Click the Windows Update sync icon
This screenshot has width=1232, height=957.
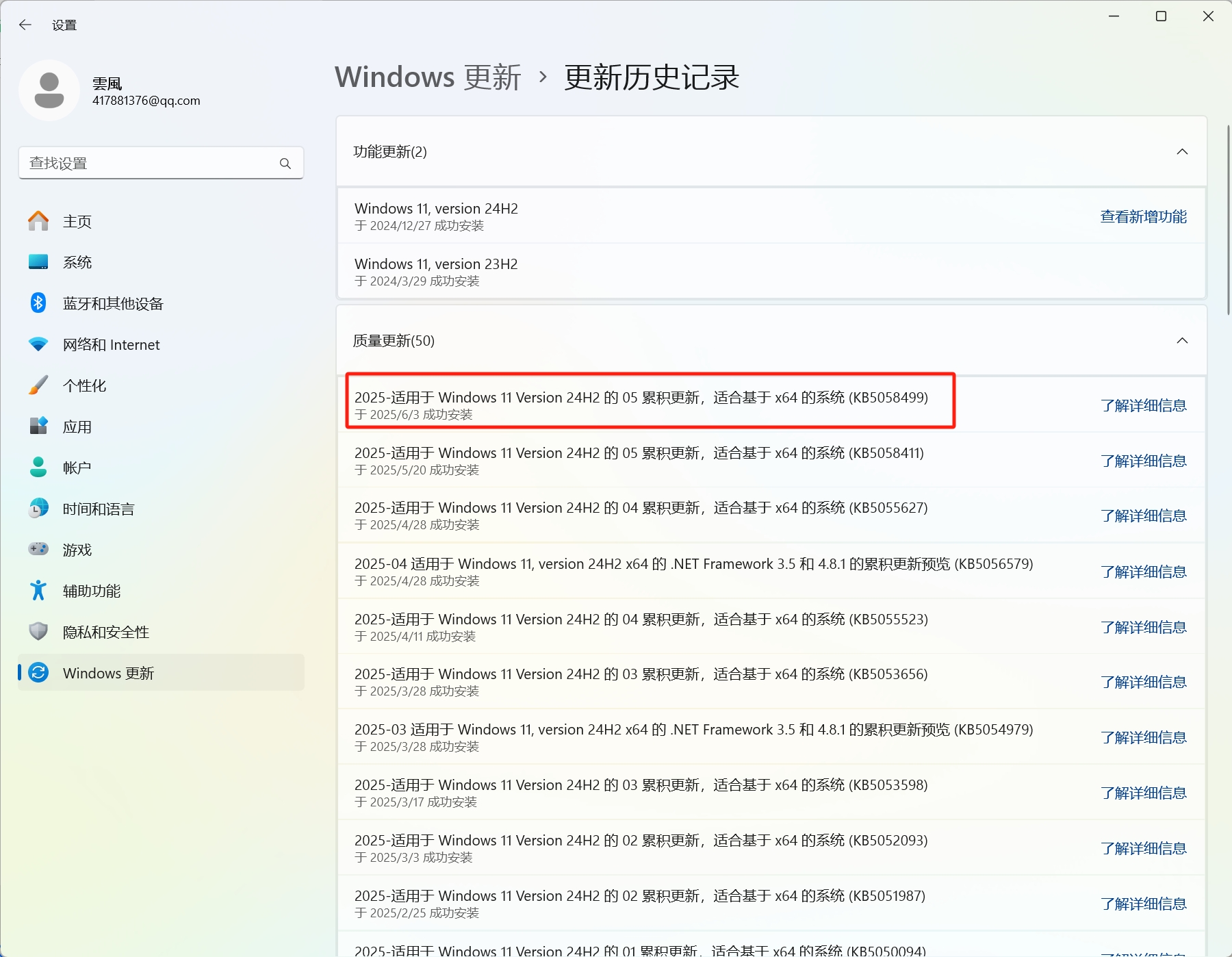coord(38,672)
